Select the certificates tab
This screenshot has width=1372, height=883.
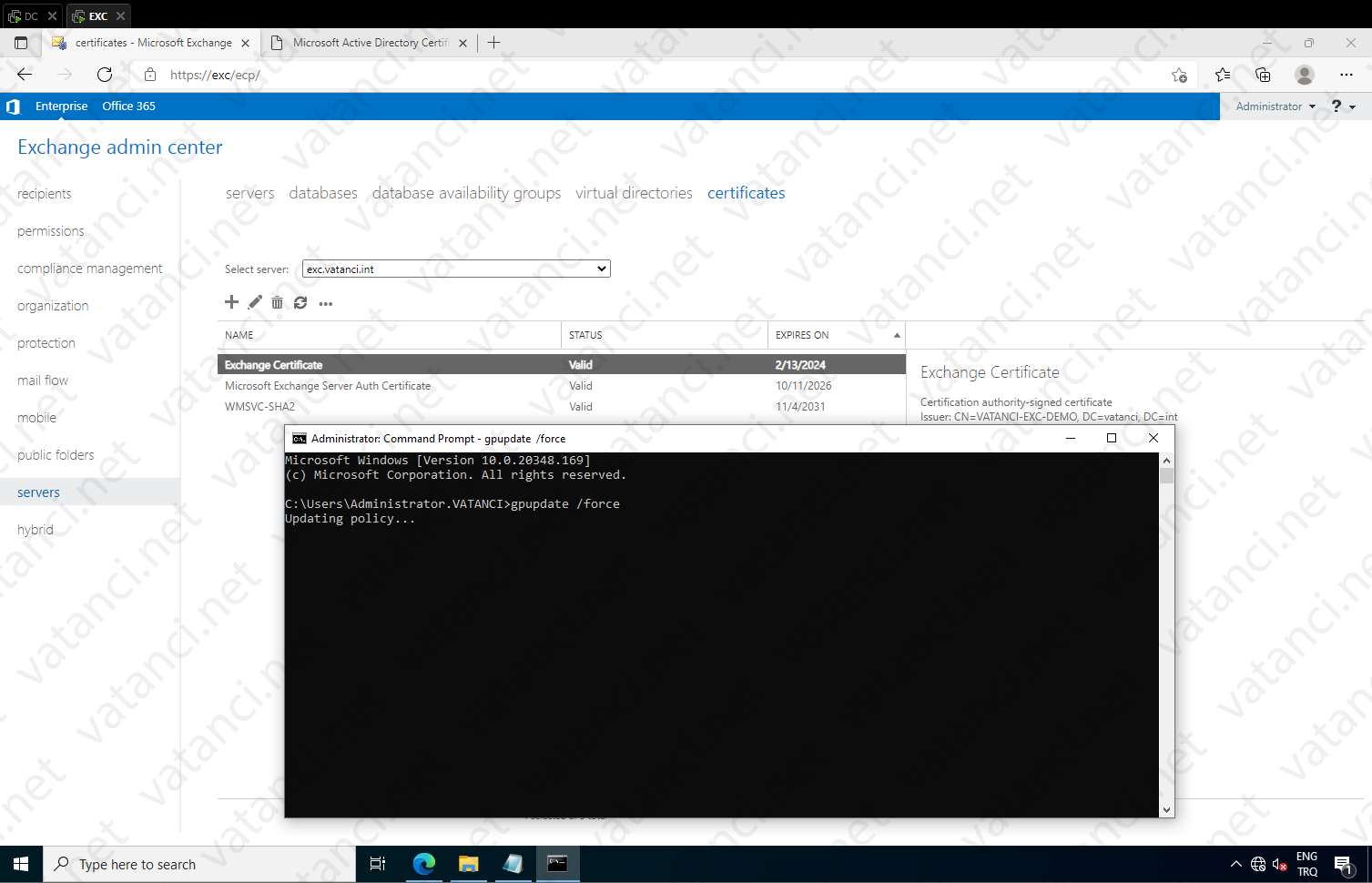(x=746, y=193)
